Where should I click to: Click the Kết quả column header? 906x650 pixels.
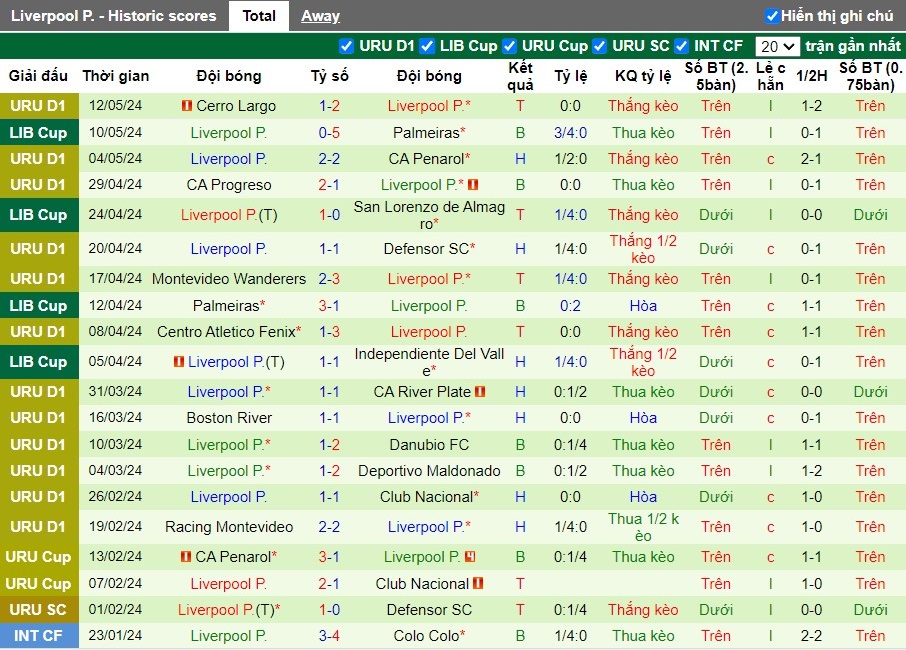click(520, 76)
